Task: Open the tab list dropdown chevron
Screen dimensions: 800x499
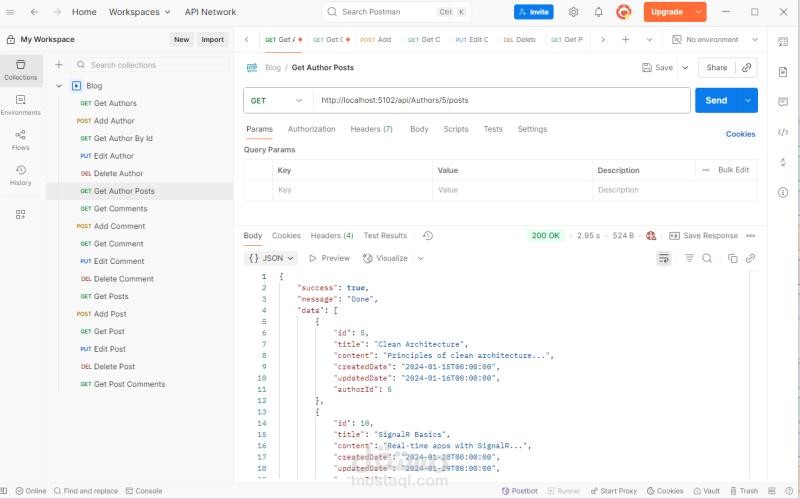Action: [649, 39]
